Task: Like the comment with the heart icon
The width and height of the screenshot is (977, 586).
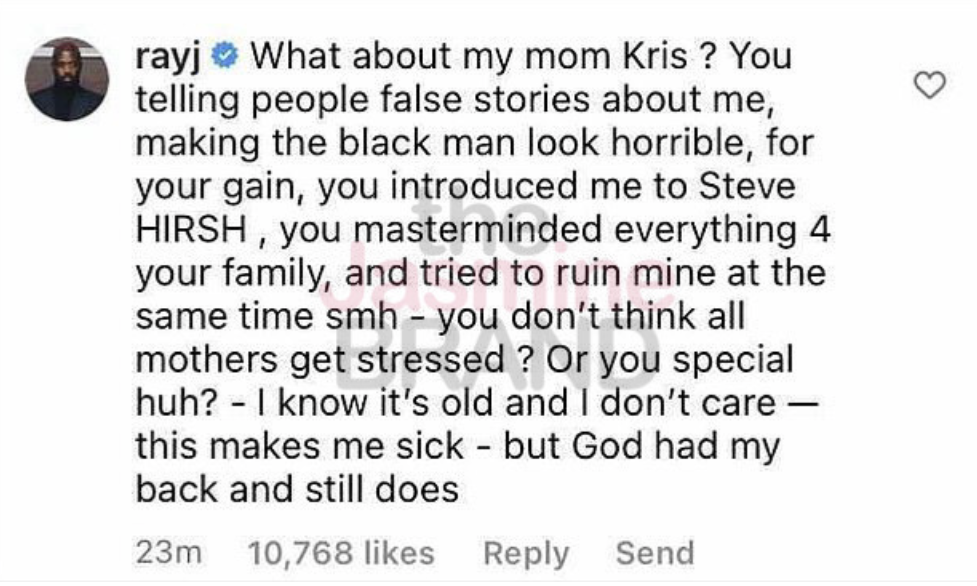Action: 930,87
